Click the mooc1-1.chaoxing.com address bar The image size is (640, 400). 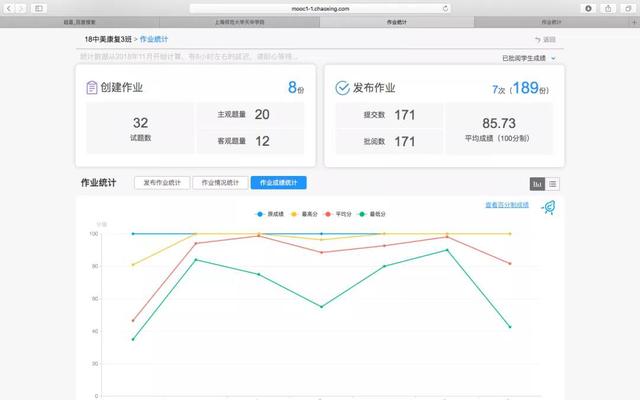[x=320, y=8]
